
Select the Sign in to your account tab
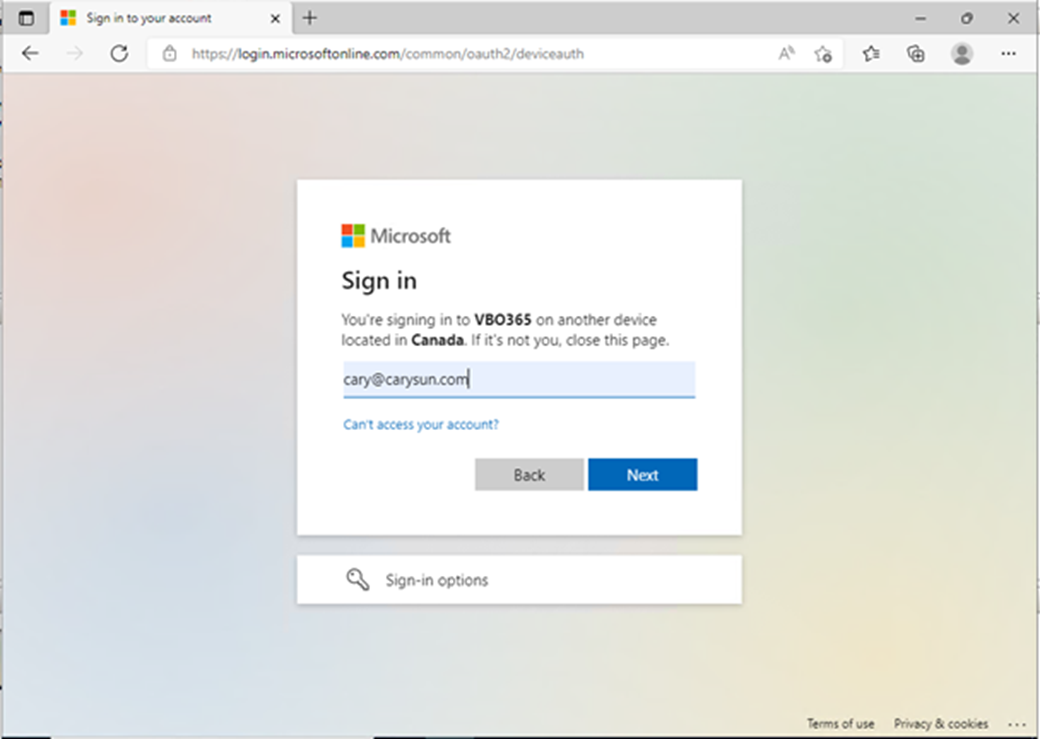pyautogui.click(x=170, y=18)
